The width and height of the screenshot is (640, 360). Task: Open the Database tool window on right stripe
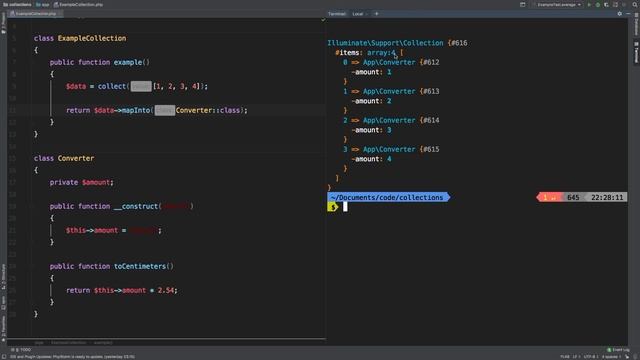pyautogui.click(x=636, y=24)
